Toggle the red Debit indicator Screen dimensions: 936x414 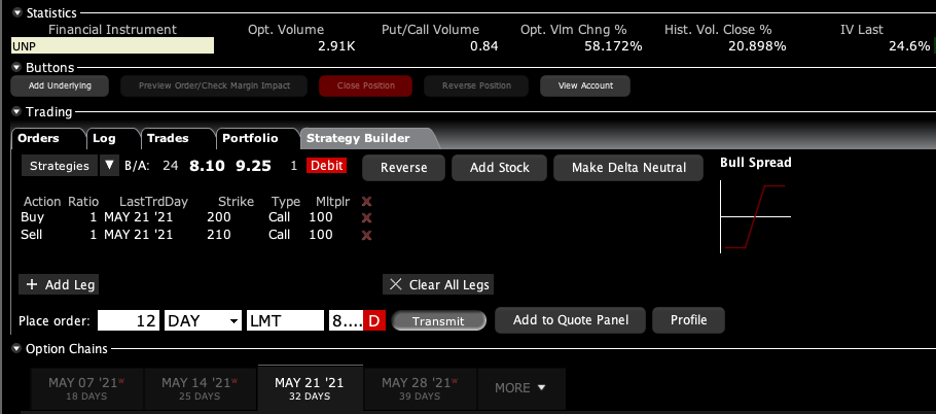[326, 166]
